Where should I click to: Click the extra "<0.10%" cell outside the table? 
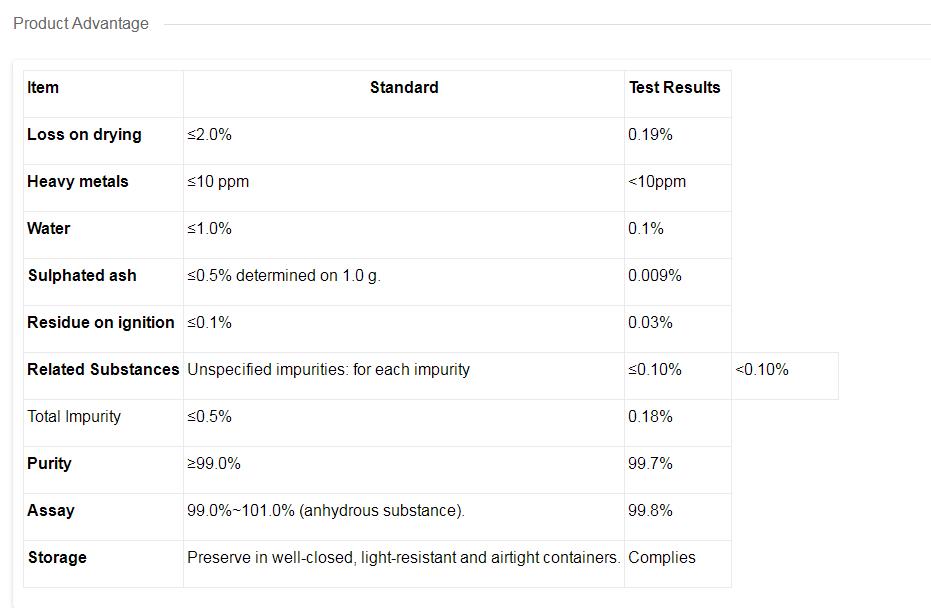[x=762, y=369]
